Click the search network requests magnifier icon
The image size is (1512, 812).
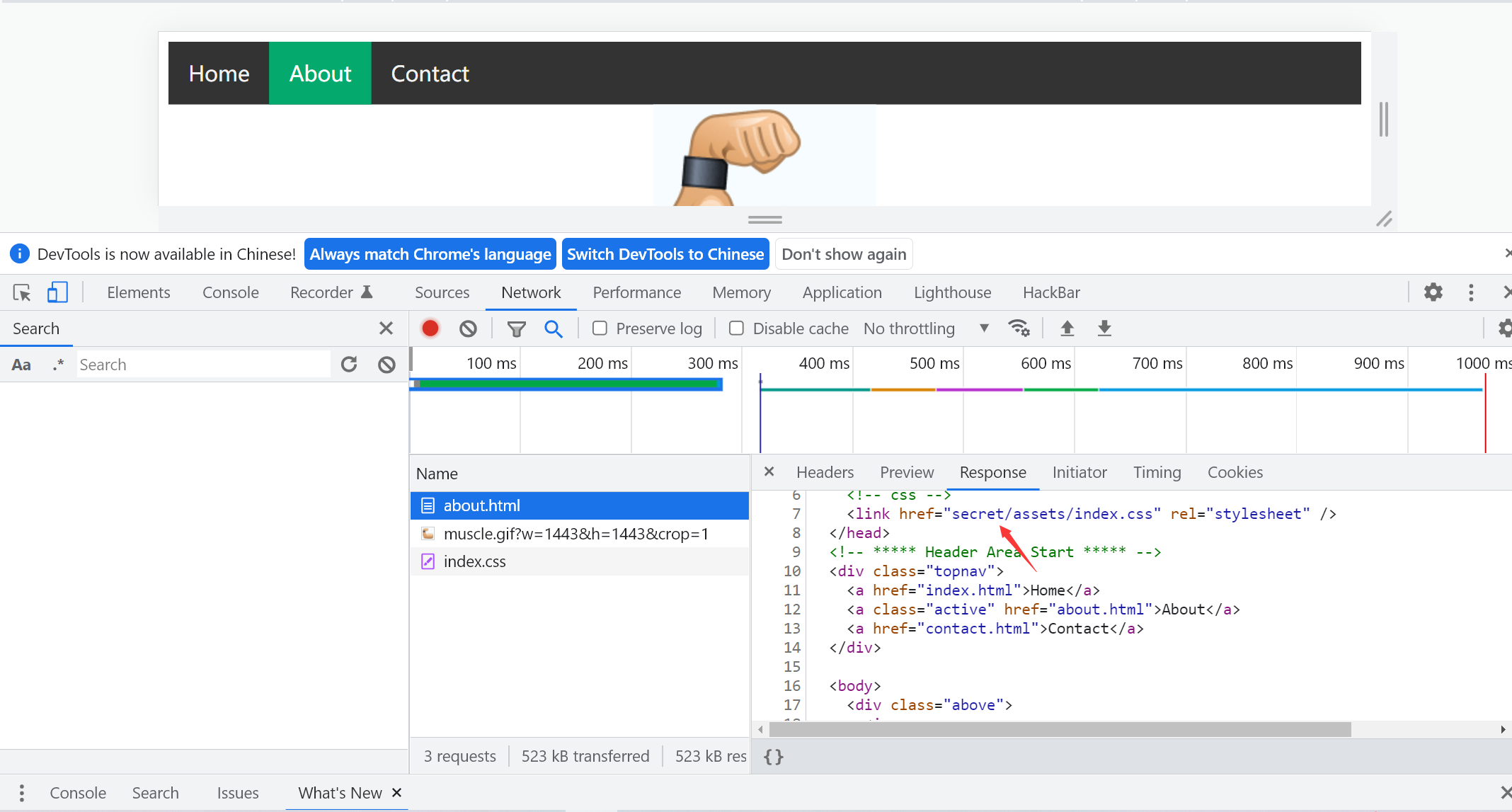[554, 328]
